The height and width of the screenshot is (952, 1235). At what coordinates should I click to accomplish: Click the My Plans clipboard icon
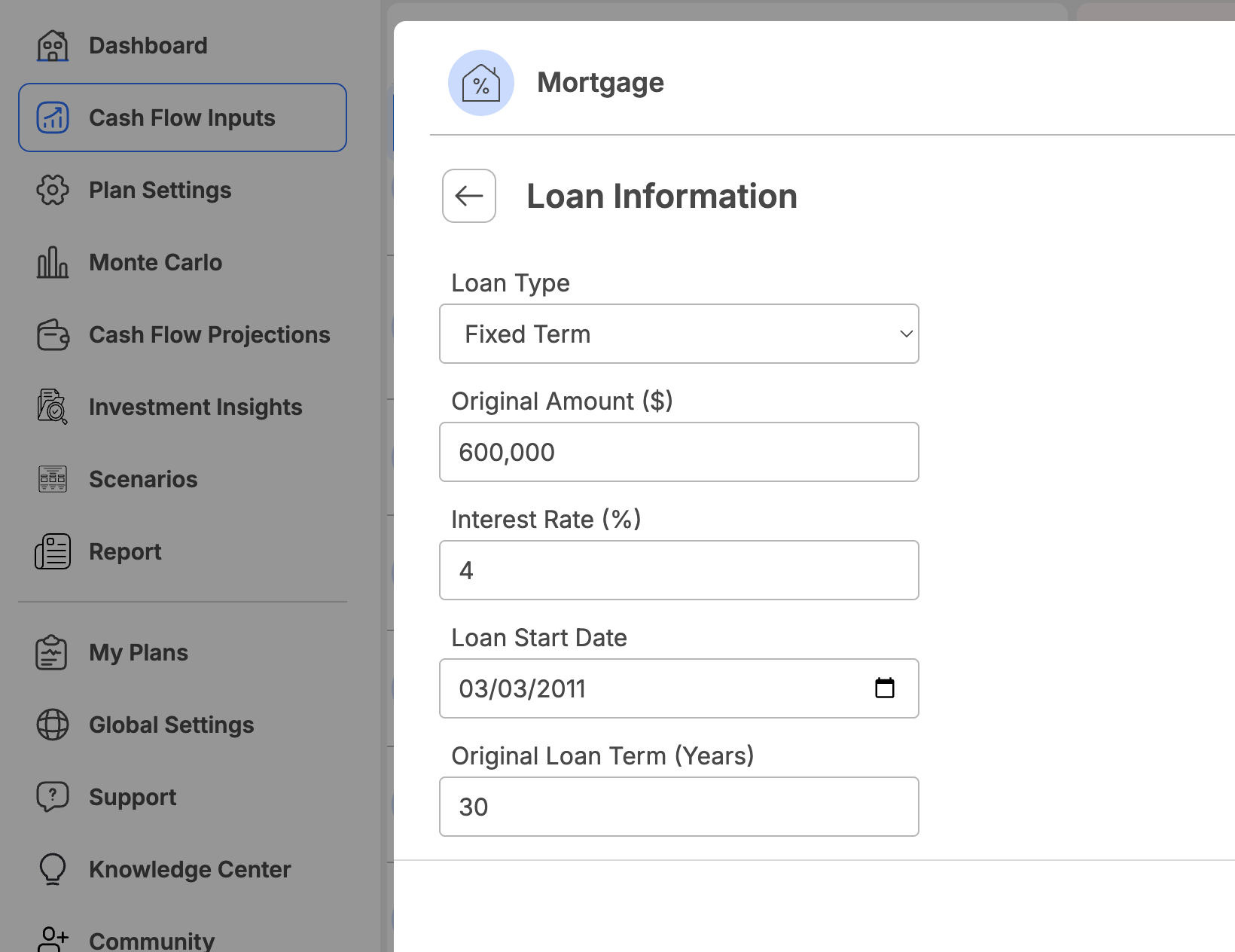click(51, 652)
